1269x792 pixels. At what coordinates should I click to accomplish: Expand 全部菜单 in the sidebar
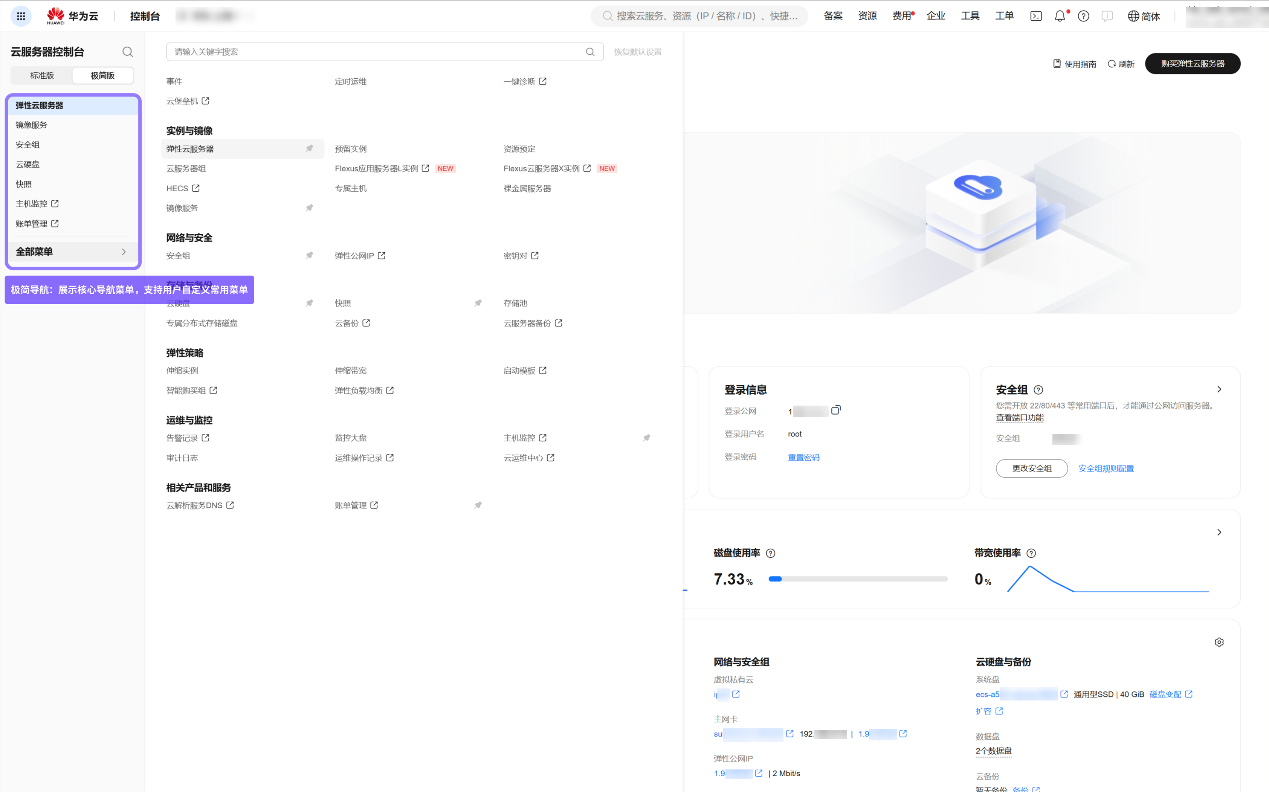[73, 252]
